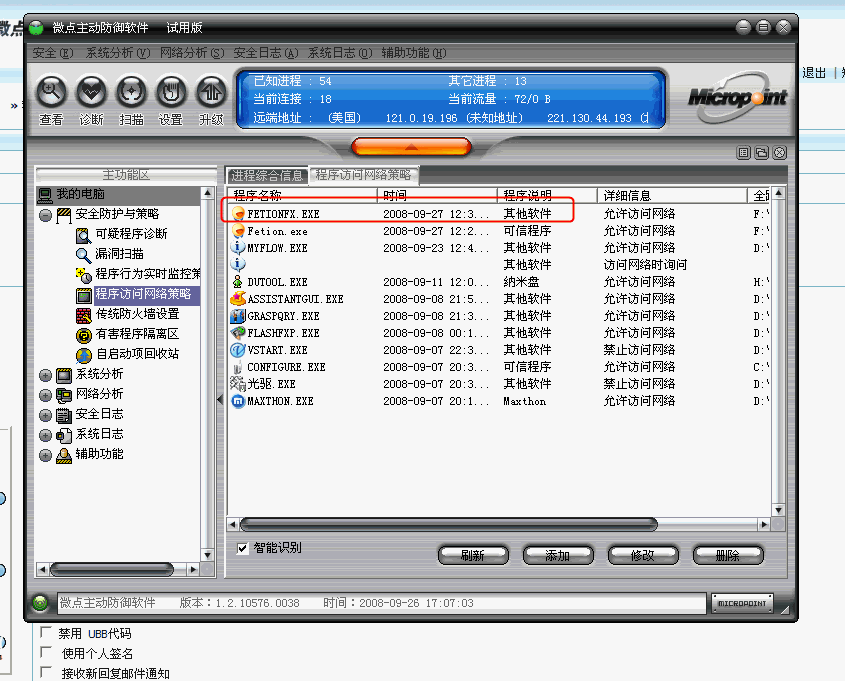Click the MICROPOINT status bar button

click(742, 603)
